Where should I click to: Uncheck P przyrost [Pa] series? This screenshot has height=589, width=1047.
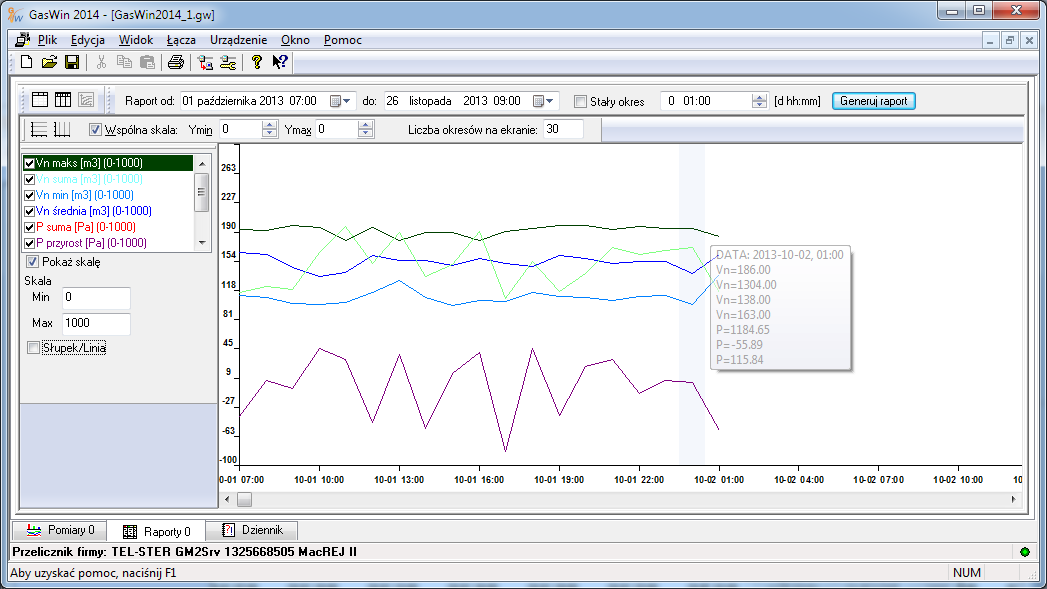point(29,243)
